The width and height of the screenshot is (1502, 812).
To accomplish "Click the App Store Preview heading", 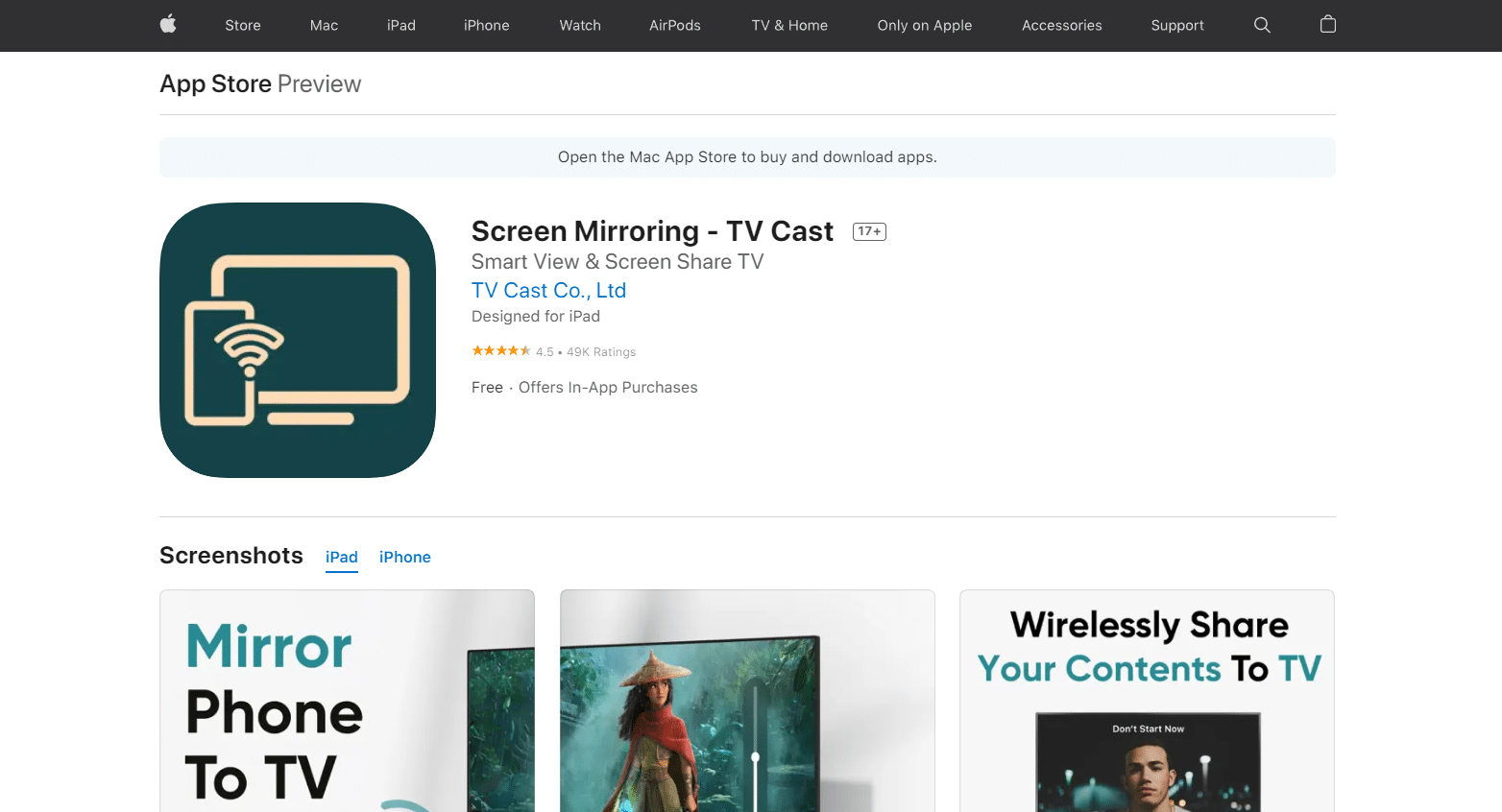I will pos(260,84).
